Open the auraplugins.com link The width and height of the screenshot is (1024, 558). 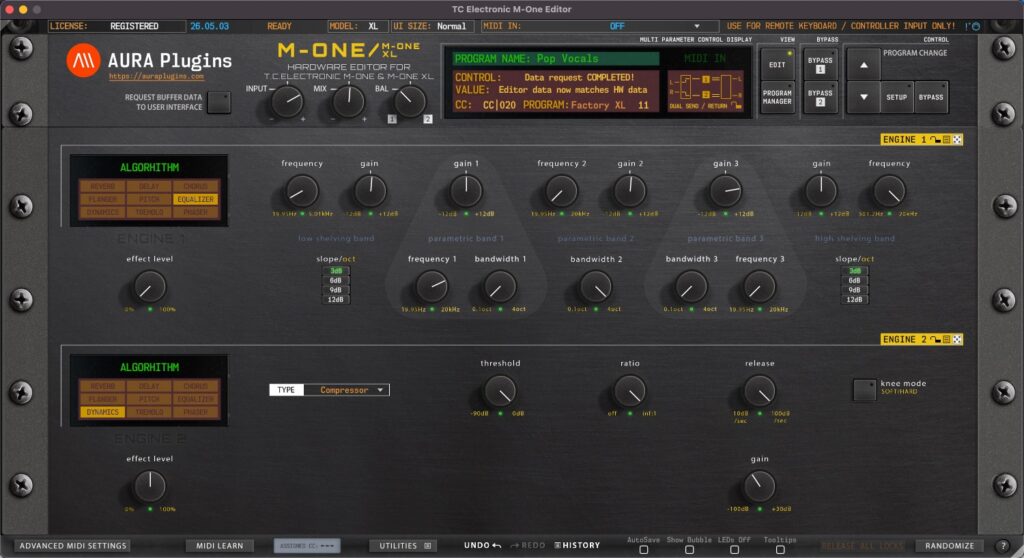(156, 76)
